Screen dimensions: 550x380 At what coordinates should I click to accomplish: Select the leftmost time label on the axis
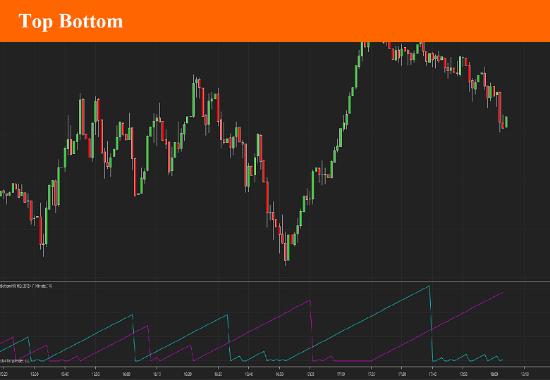4,374
